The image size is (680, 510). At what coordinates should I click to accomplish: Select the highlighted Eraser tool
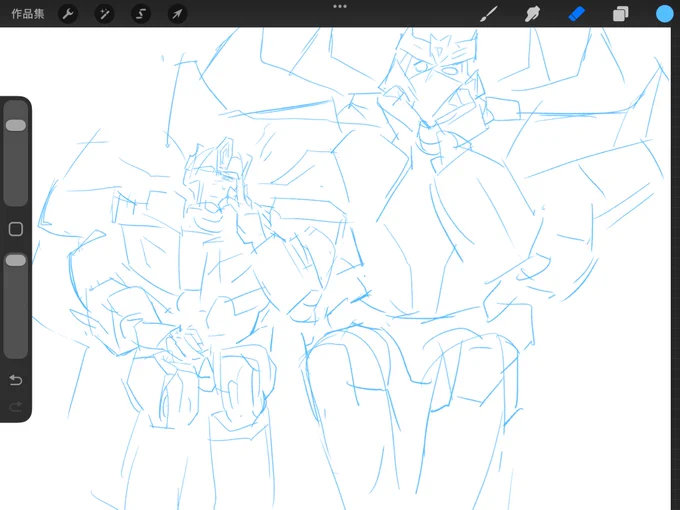click(577, 14)
